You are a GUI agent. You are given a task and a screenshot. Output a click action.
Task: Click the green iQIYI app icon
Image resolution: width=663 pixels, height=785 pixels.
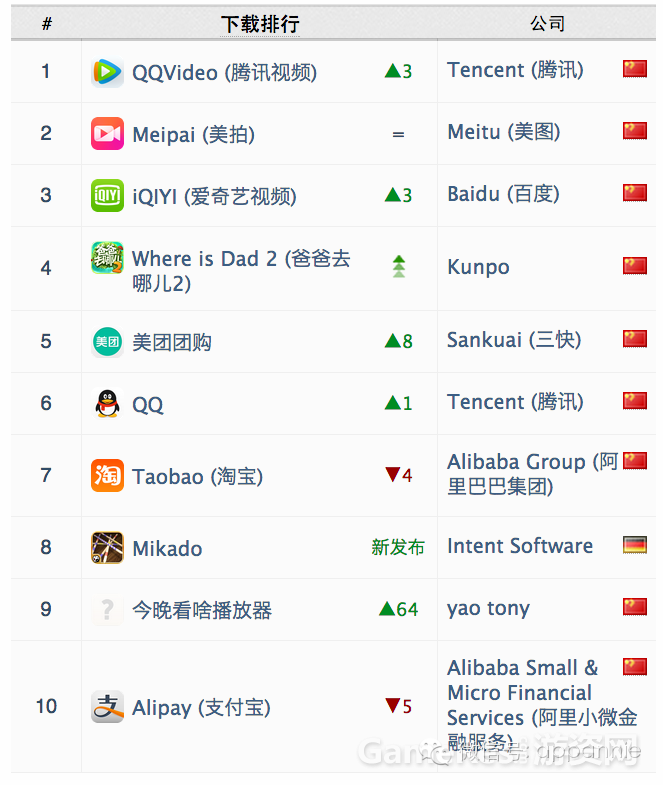[107, 195]
